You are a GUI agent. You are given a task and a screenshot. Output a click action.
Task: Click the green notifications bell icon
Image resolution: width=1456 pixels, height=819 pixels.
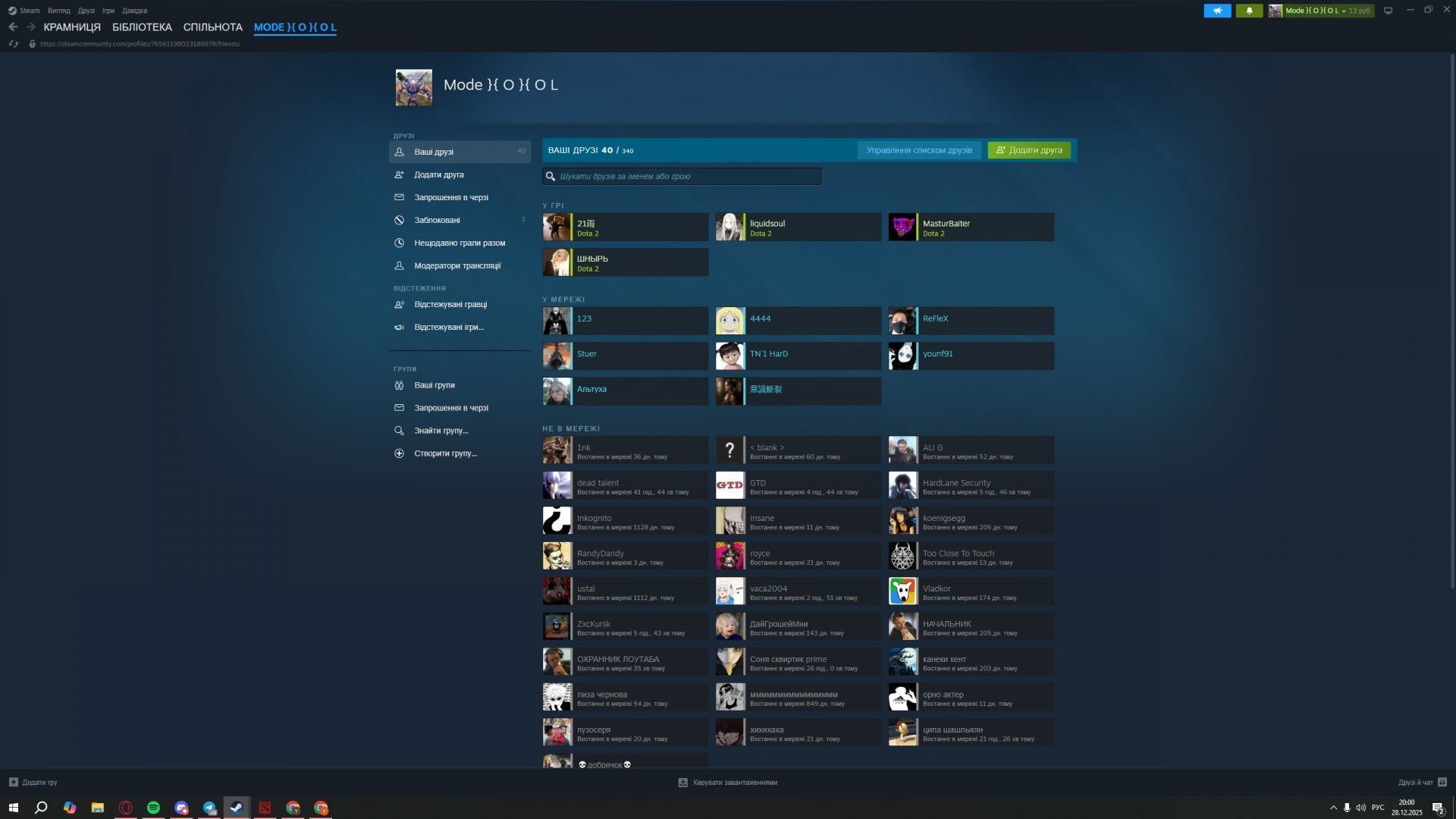1249,11
